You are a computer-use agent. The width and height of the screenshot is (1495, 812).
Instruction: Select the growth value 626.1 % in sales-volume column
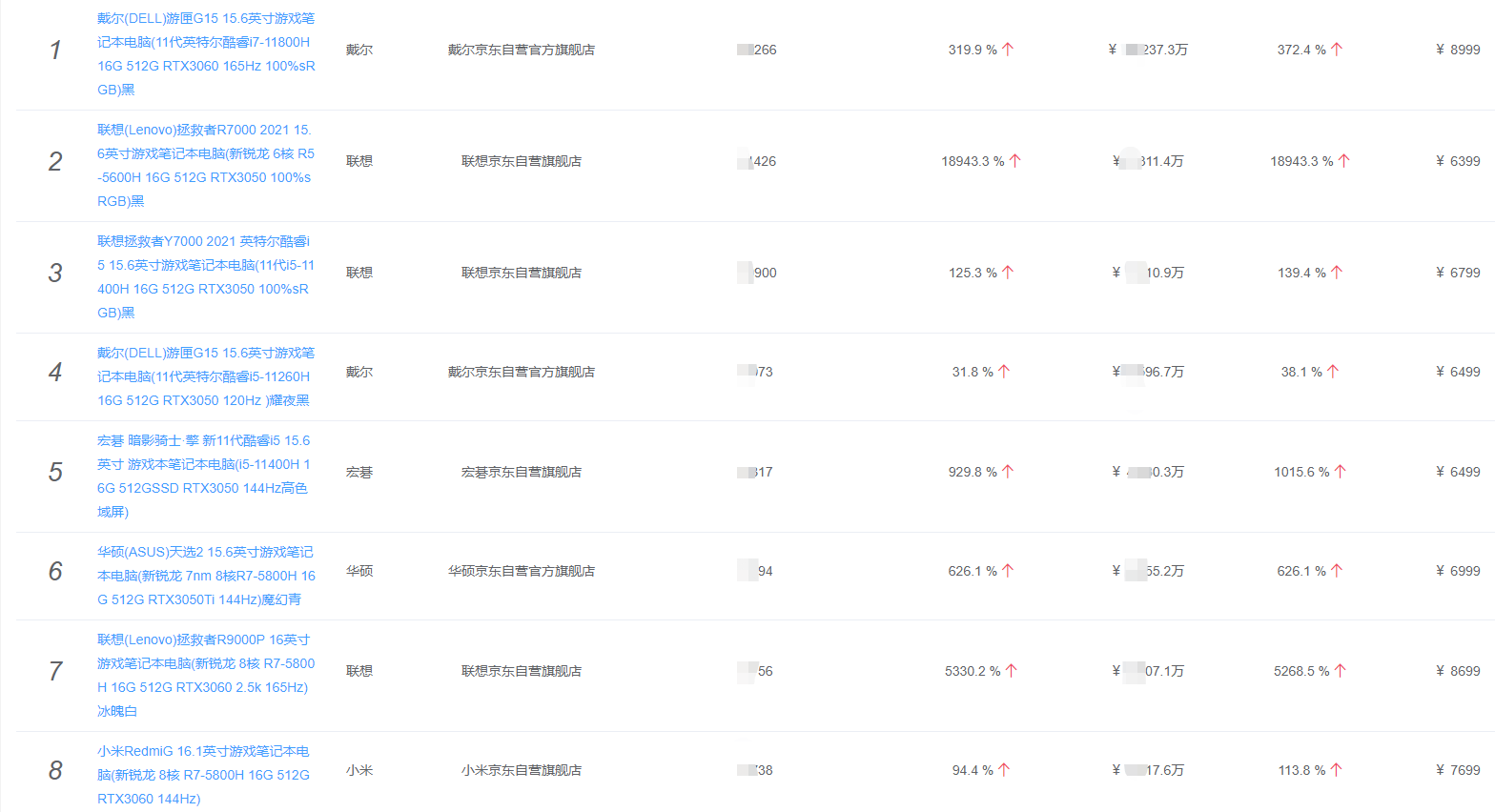click(973, 571)
